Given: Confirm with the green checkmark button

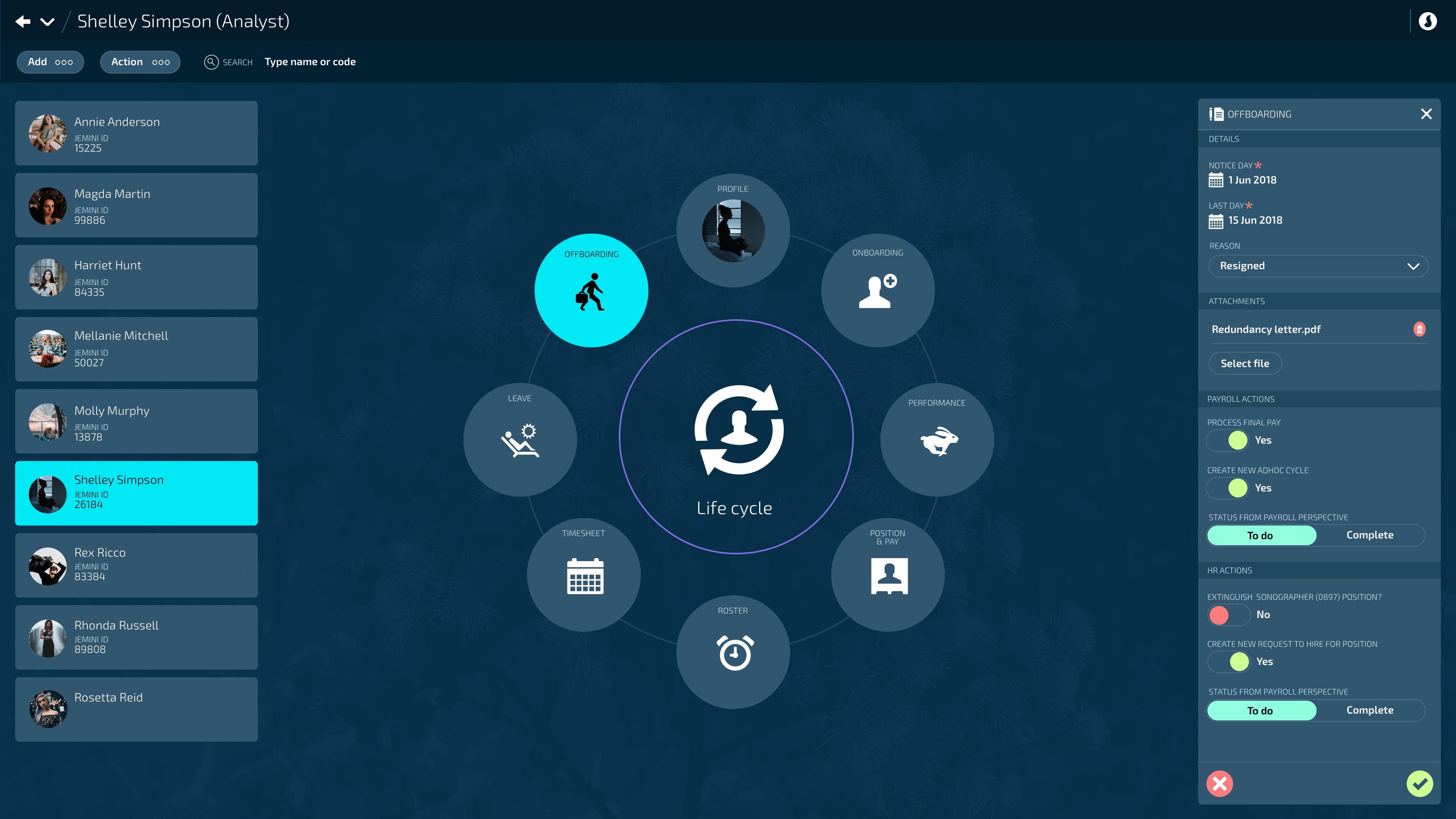Looking at the screenshot, I should click(x=1419, y=783).
